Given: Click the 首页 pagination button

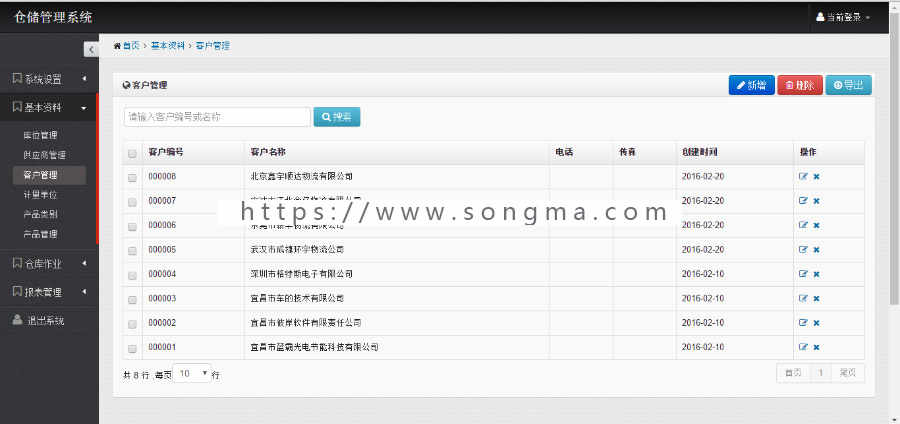Looking at the screenshot, I should point(793,373).
